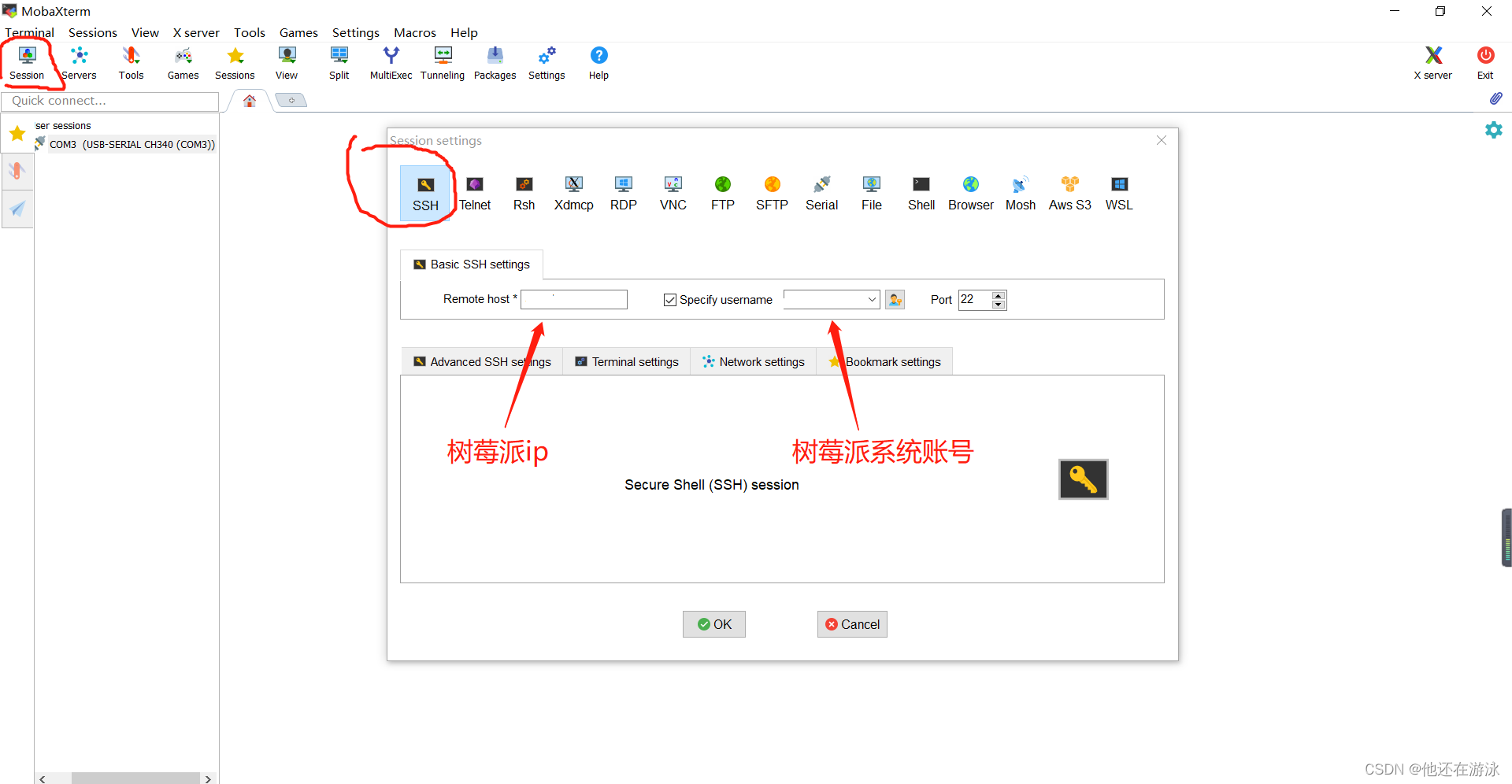
Task: Open the X server menu
Action: point(196,32)
